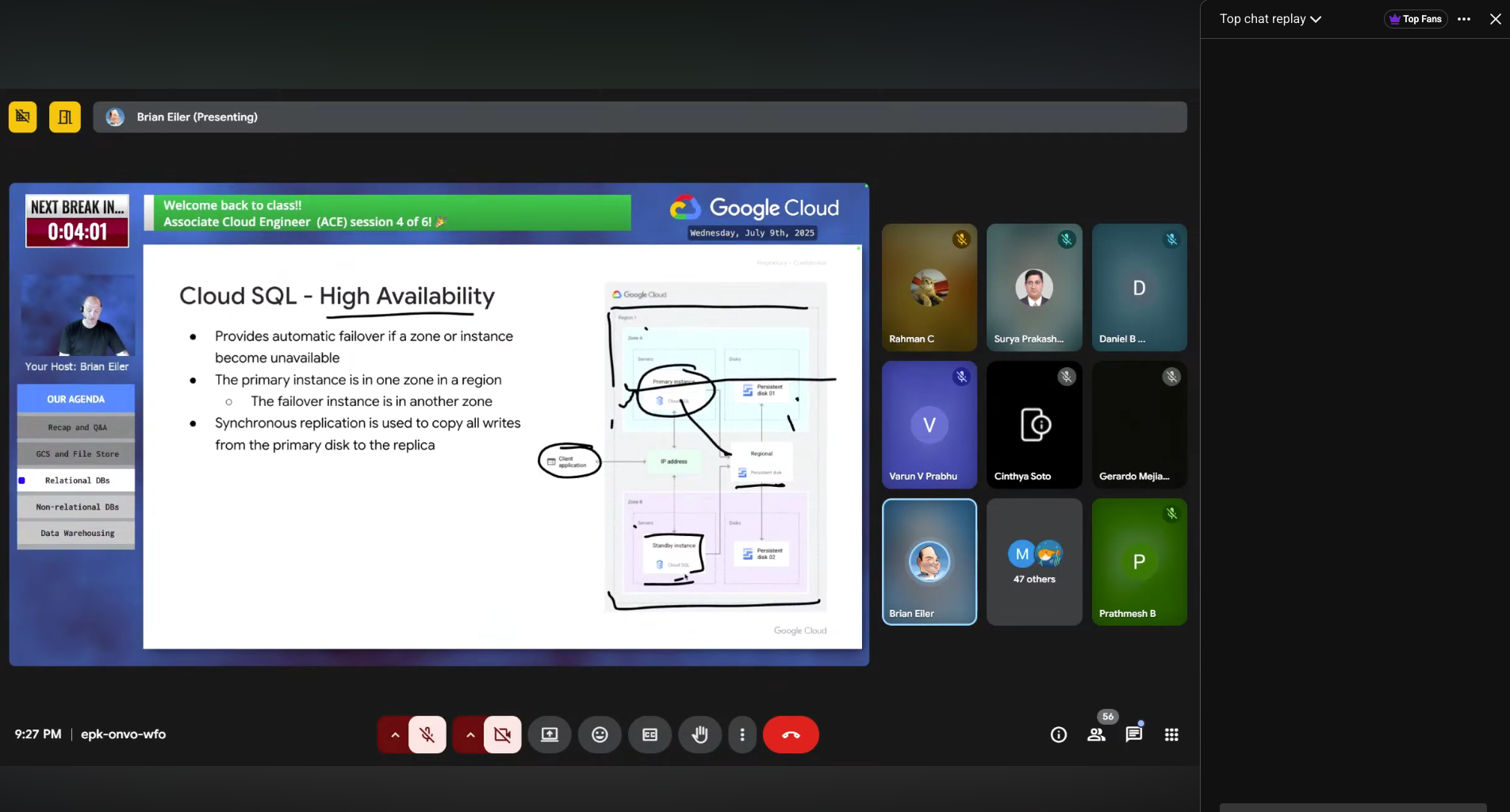Open the 47 others participants tile
Viewport: 1510px width, 812px height.
(1034, 562)
